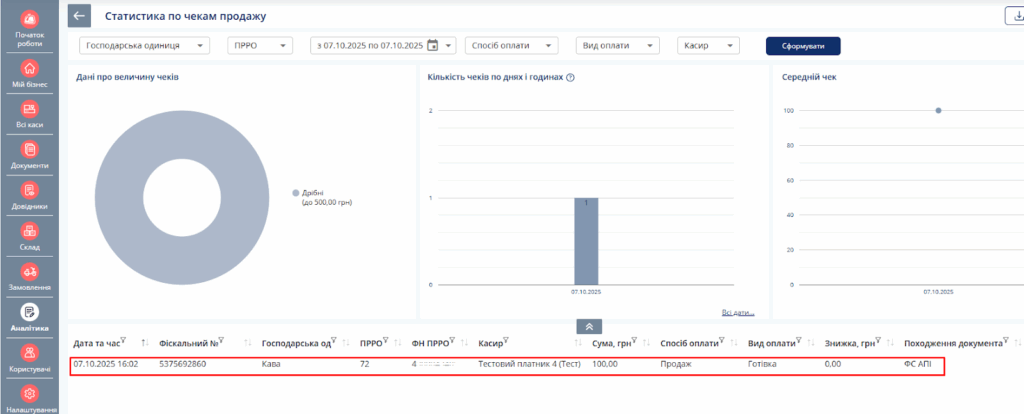Open Всі каси in sidebar
Image resolution: width=1024 pixels, height=414 pixels.
(x=29, y=114)
